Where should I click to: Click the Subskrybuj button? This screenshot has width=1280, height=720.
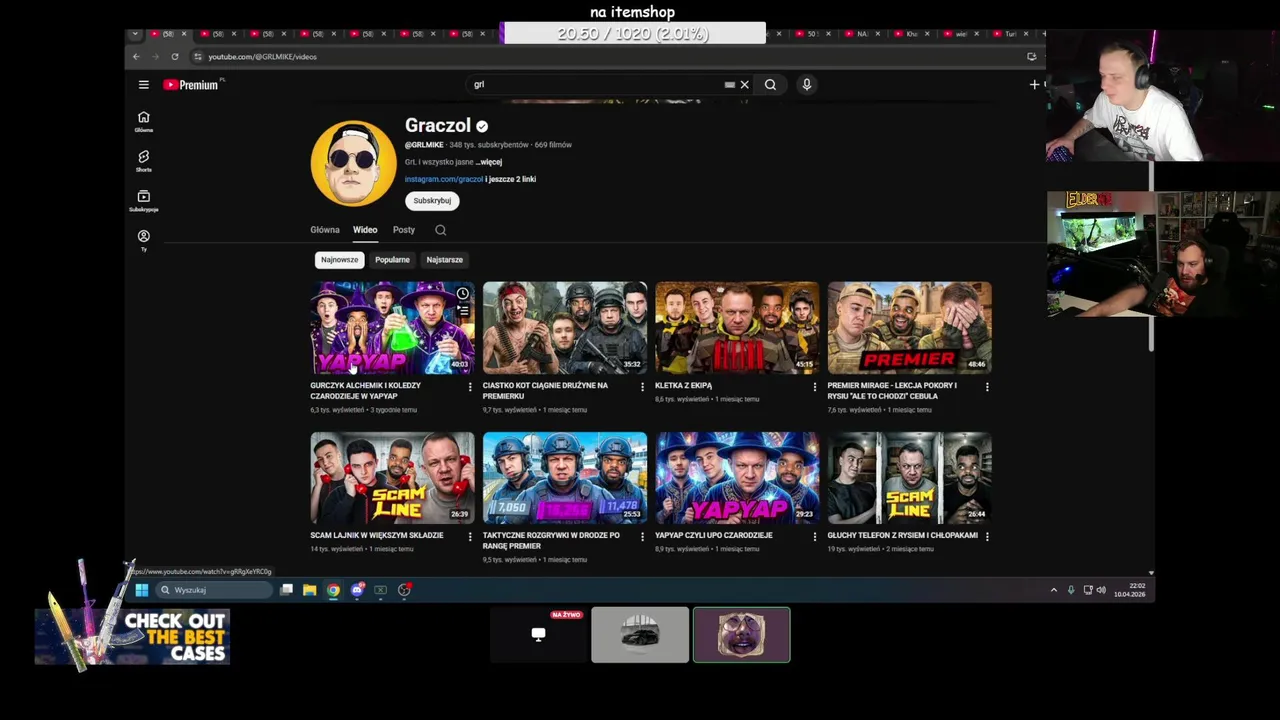pos(432,201)
